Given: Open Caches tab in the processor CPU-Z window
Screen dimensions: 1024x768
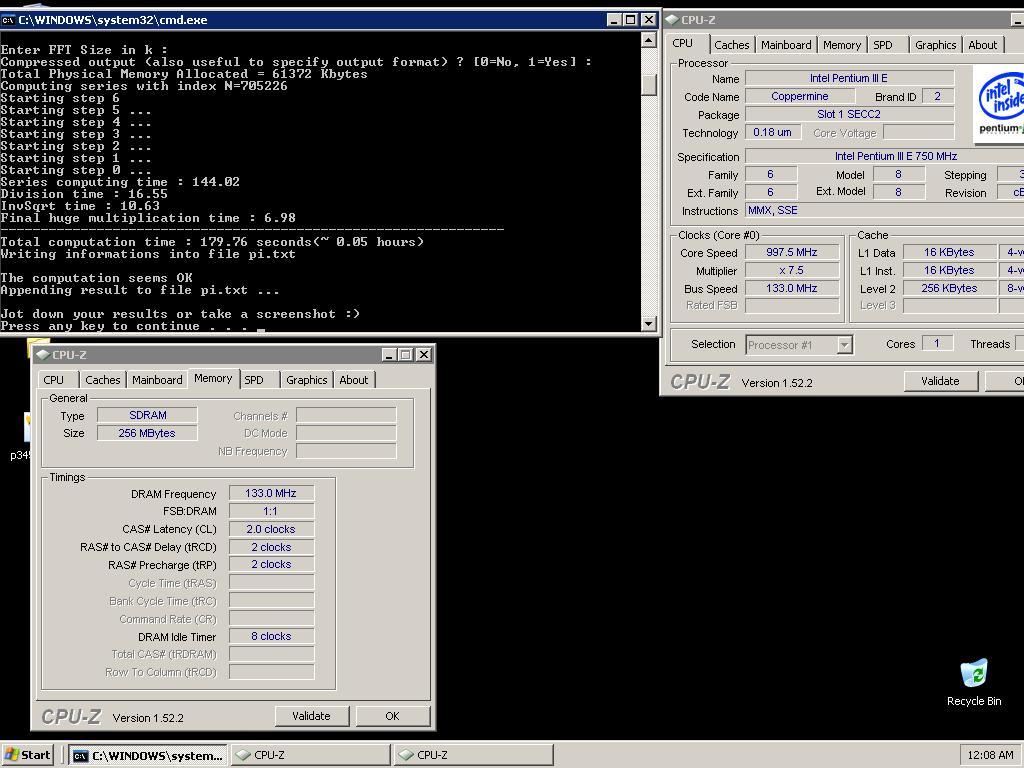Looking at the screenshot, I should click(731, 45).
